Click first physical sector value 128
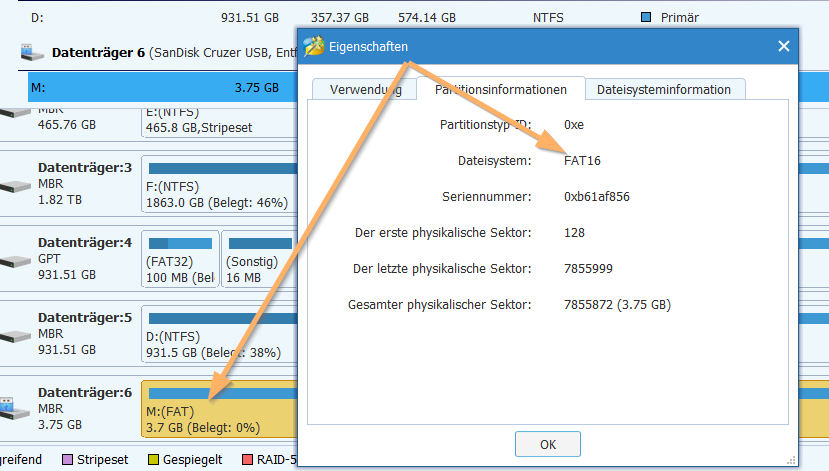Screen dimensions: 829x471 click(574, 233)
